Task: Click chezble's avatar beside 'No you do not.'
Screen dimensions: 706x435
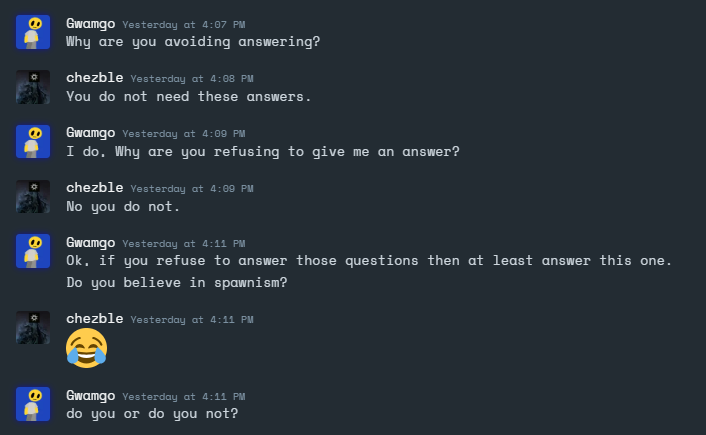Action: pyautogui.click(x=33, y=196)
